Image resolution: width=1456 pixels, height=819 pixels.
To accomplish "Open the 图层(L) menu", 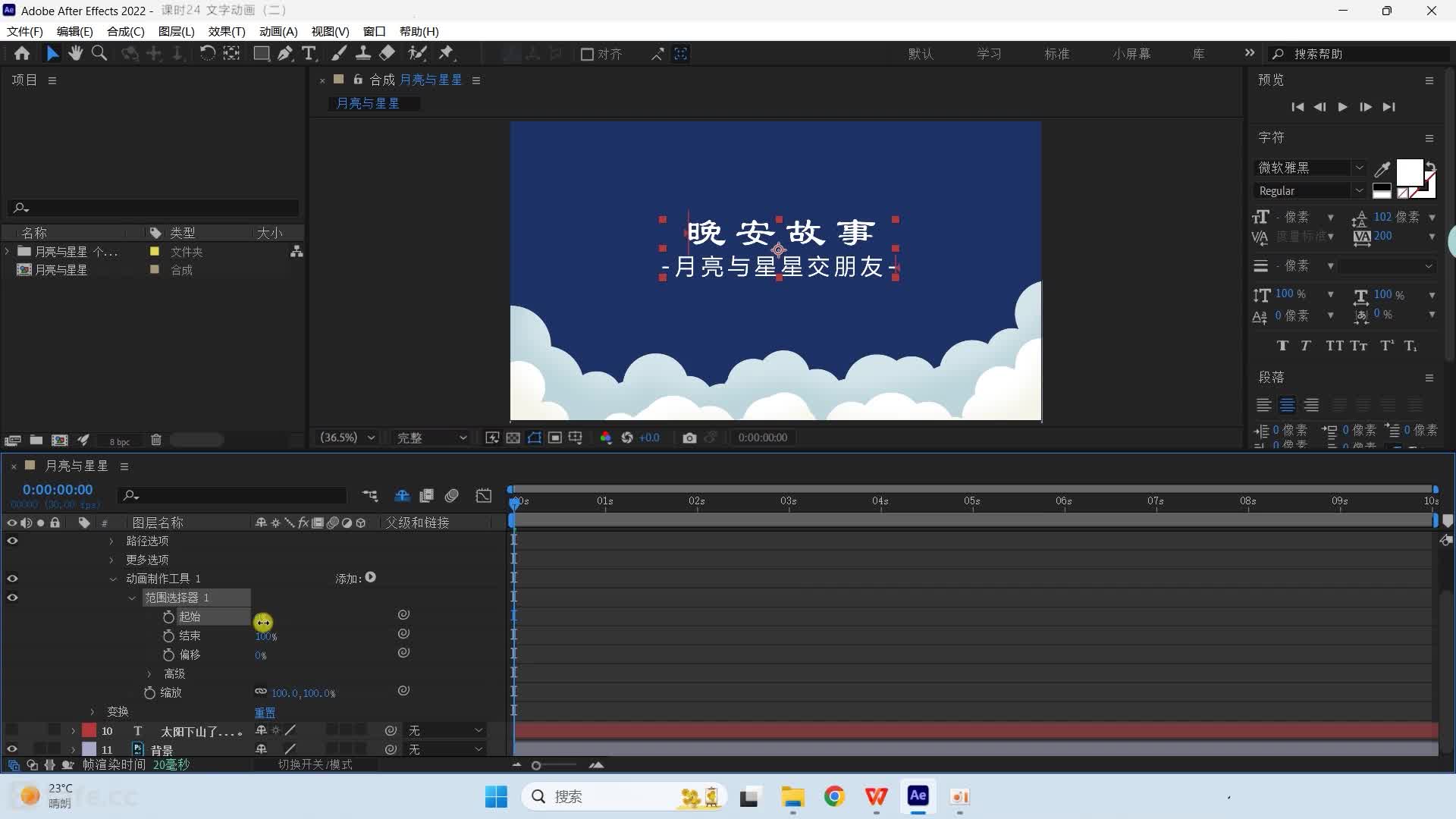I will pyautogui.click(x=176, y=31).
